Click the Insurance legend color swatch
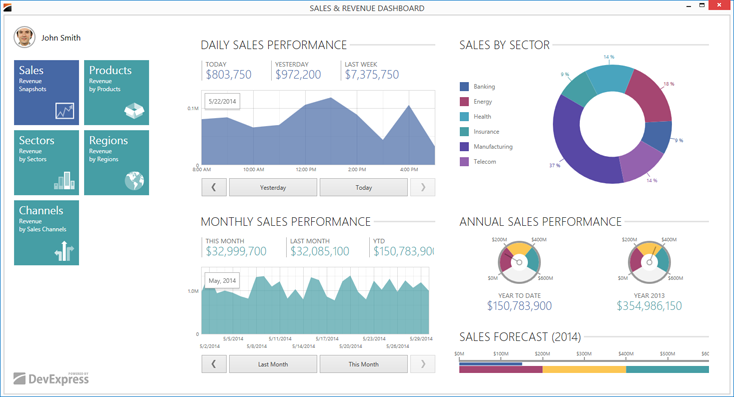This screenshot has width=734, height=397. click(x=464, y=132)
